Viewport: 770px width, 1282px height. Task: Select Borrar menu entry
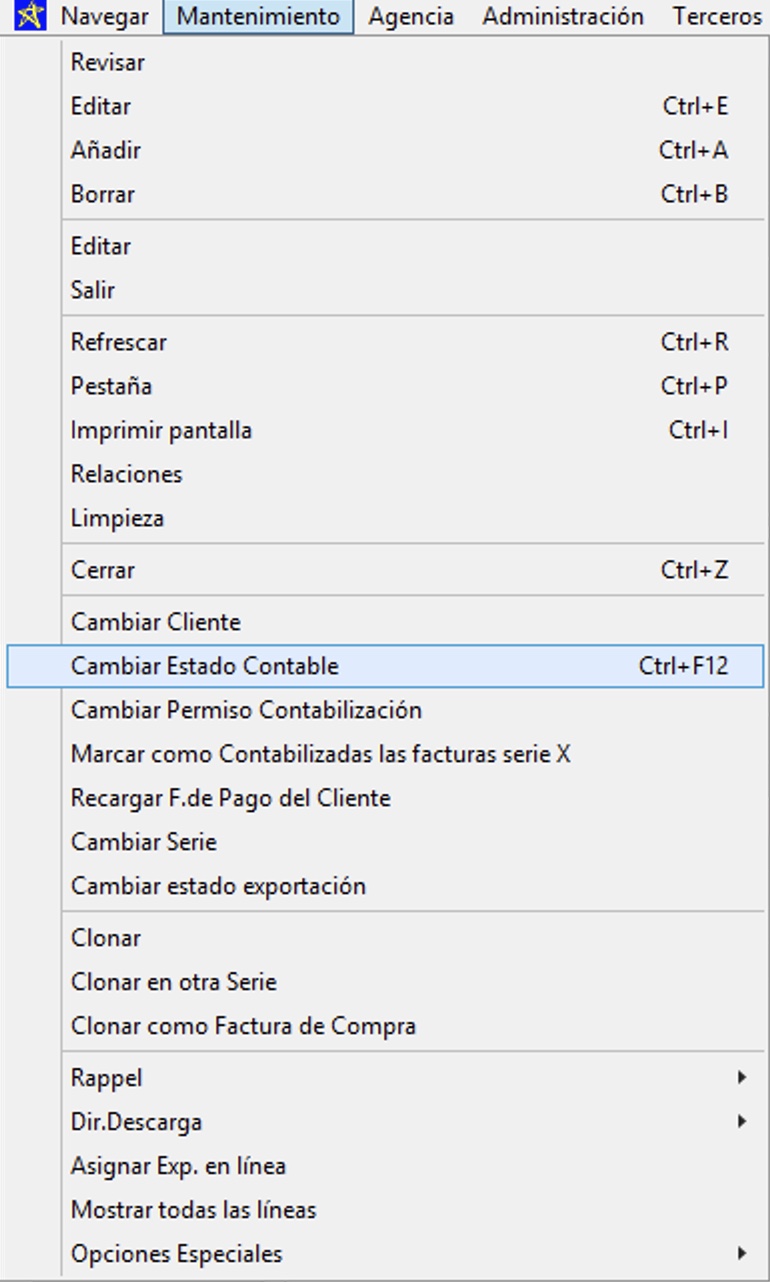(102, 194)
